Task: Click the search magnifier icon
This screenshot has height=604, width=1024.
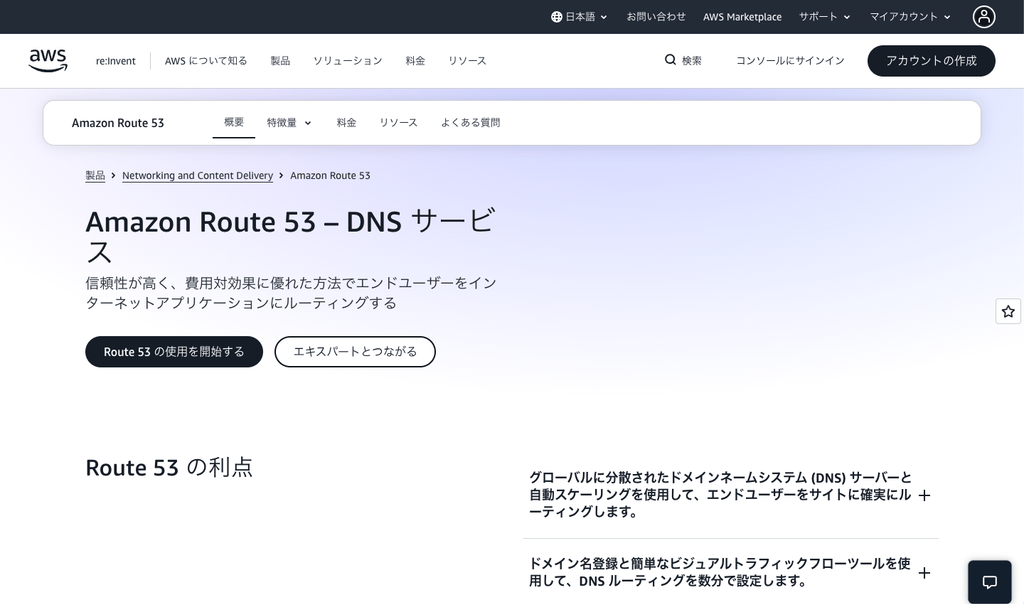Action: coord(670,60)
